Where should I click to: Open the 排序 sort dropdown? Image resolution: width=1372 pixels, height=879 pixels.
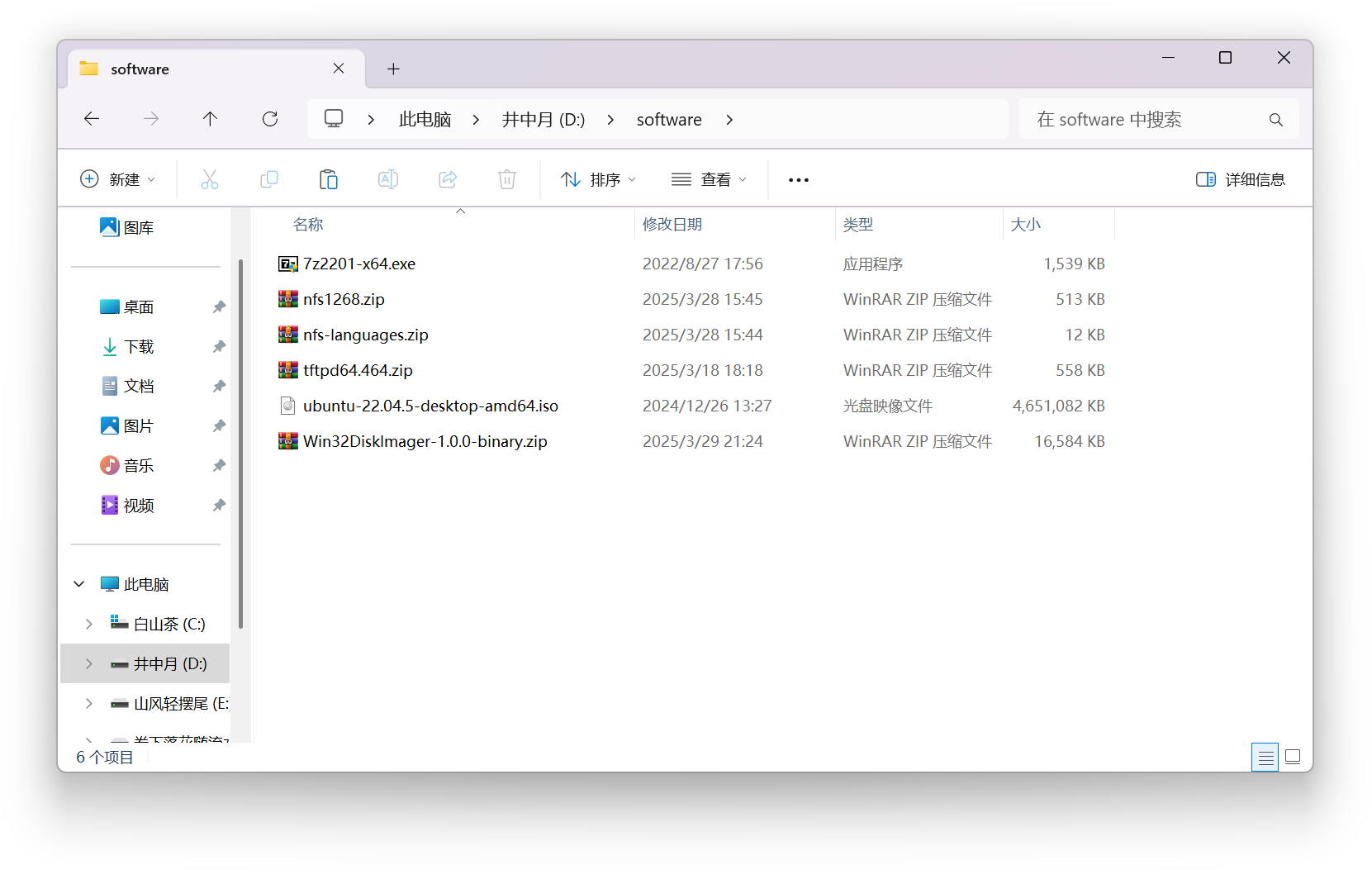pyautogui.click(x=598, y=179)
